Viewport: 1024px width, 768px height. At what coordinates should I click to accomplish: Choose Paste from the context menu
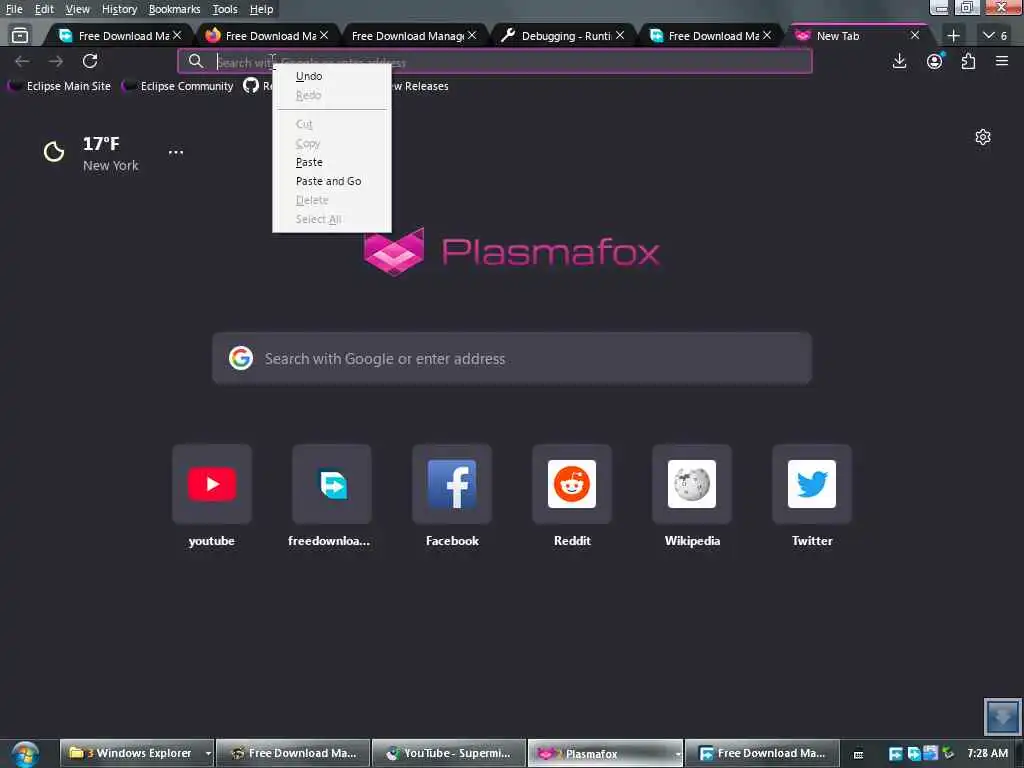tap(332, 162)
